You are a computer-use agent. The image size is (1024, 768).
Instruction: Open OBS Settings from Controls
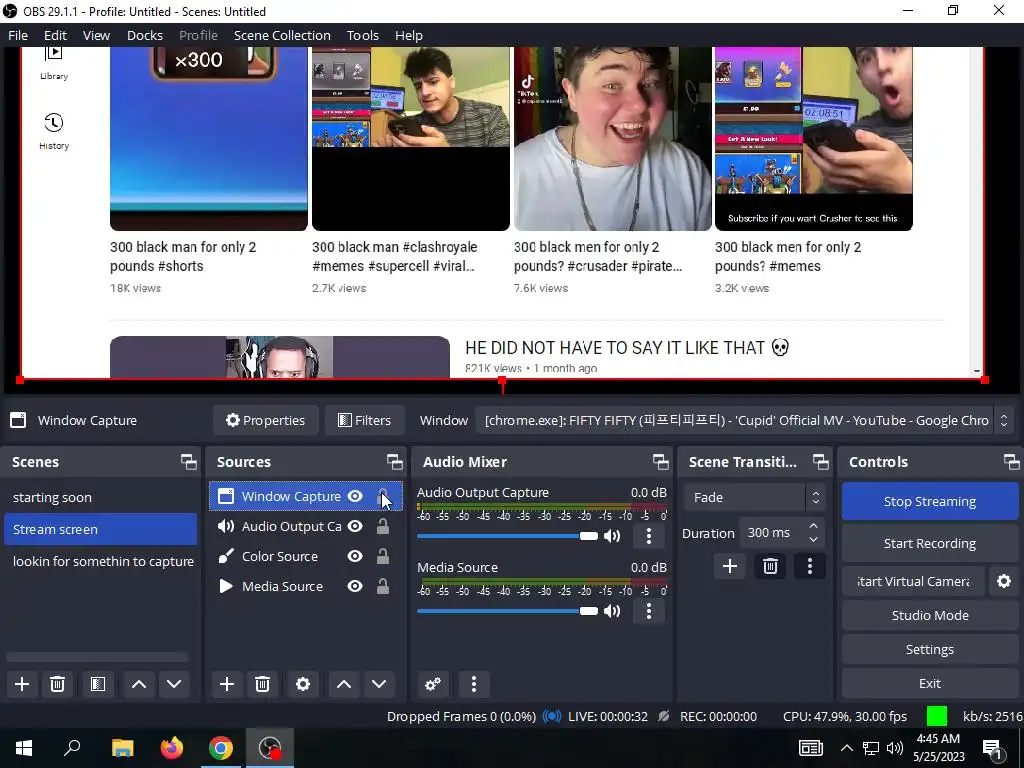coord(930,649)
